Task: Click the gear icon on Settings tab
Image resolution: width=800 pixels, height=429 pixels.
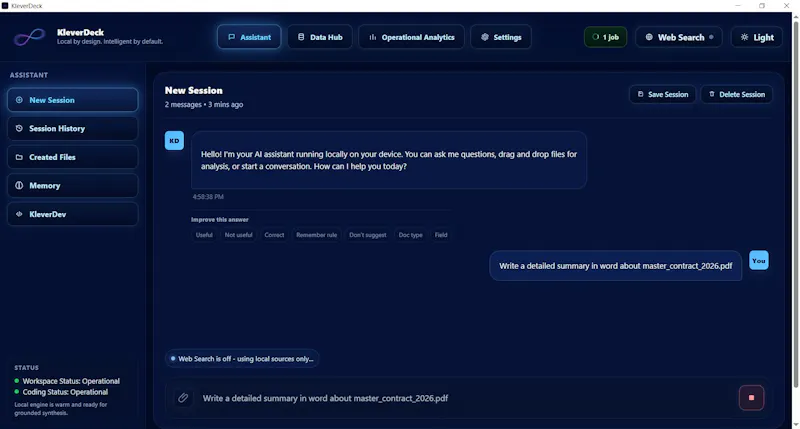Action: [485, 37]
